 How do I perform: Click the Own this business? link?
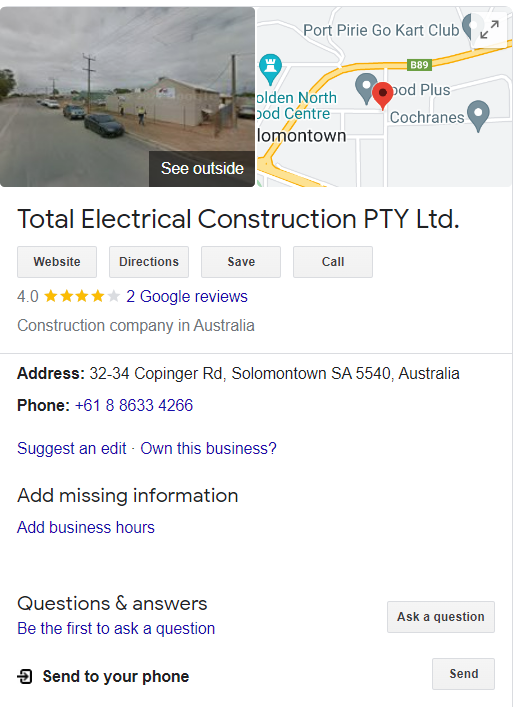tap(208, 449)
